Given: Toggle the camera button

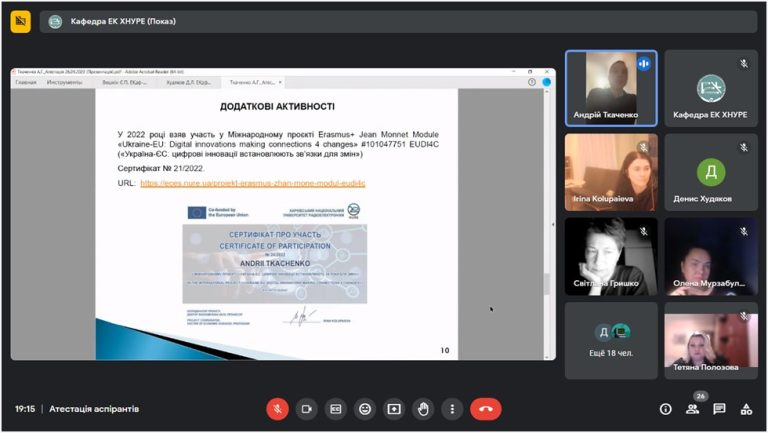Looking at the screenshot, I should 307,409.
